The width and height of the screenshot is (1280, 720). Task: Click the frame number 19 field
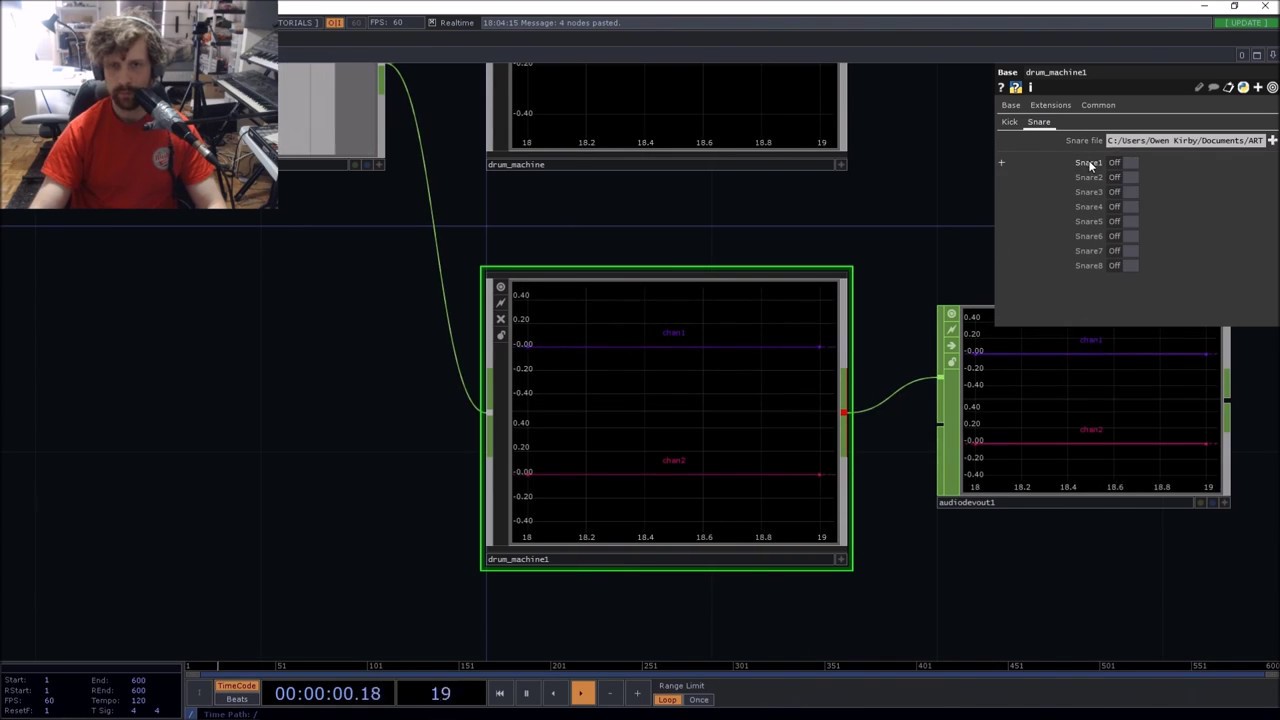441,693
